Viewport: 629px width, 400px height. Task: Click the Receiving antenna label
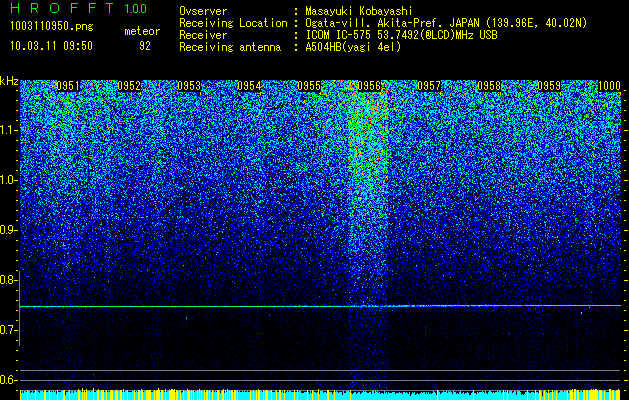(x=230, y=47)
